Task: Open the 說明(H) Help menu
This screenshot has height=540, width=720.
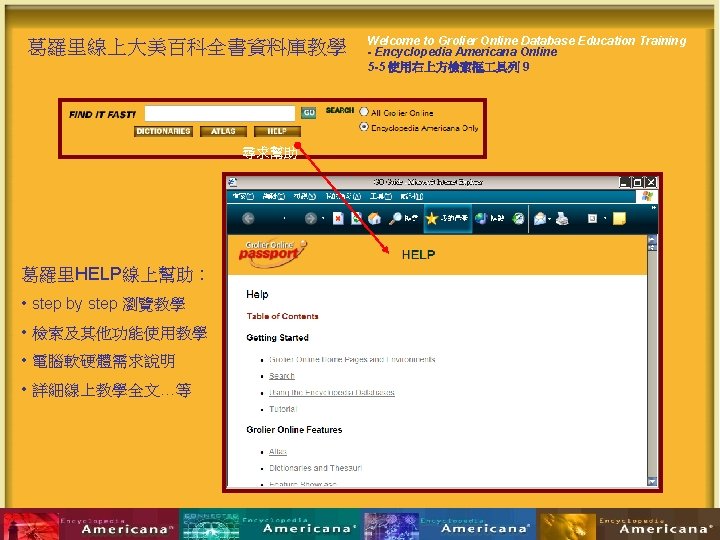Action: click(411, 197)
